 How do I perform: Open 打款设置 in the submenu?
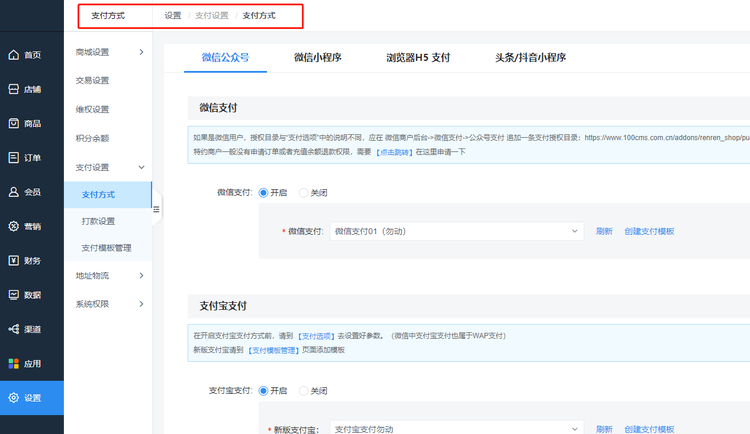[98, 221]
